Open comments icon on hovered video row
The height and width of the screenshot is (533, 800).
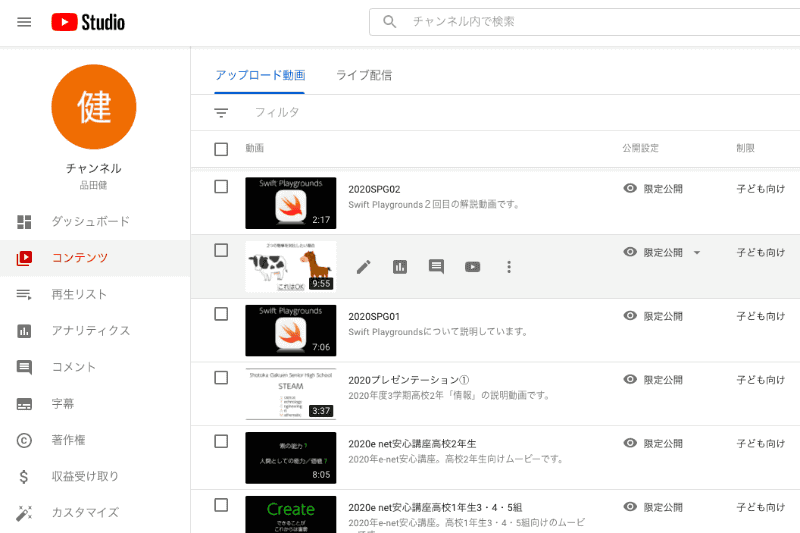[x=436, y=267]
